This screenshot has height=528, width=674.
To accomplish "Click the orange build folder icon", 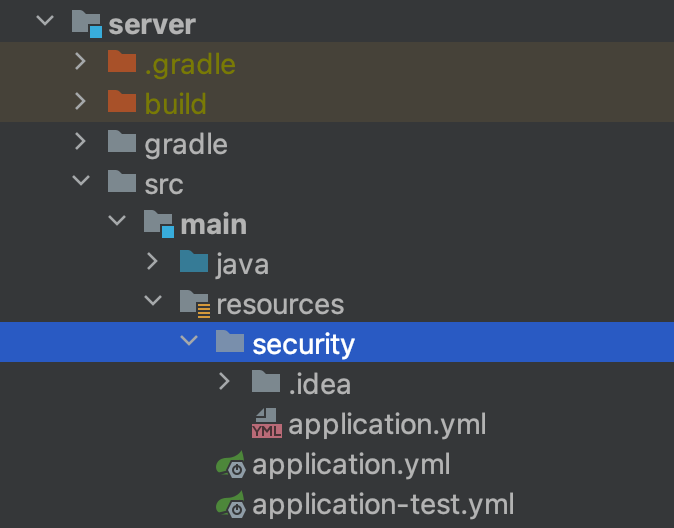I will point(122,101).
